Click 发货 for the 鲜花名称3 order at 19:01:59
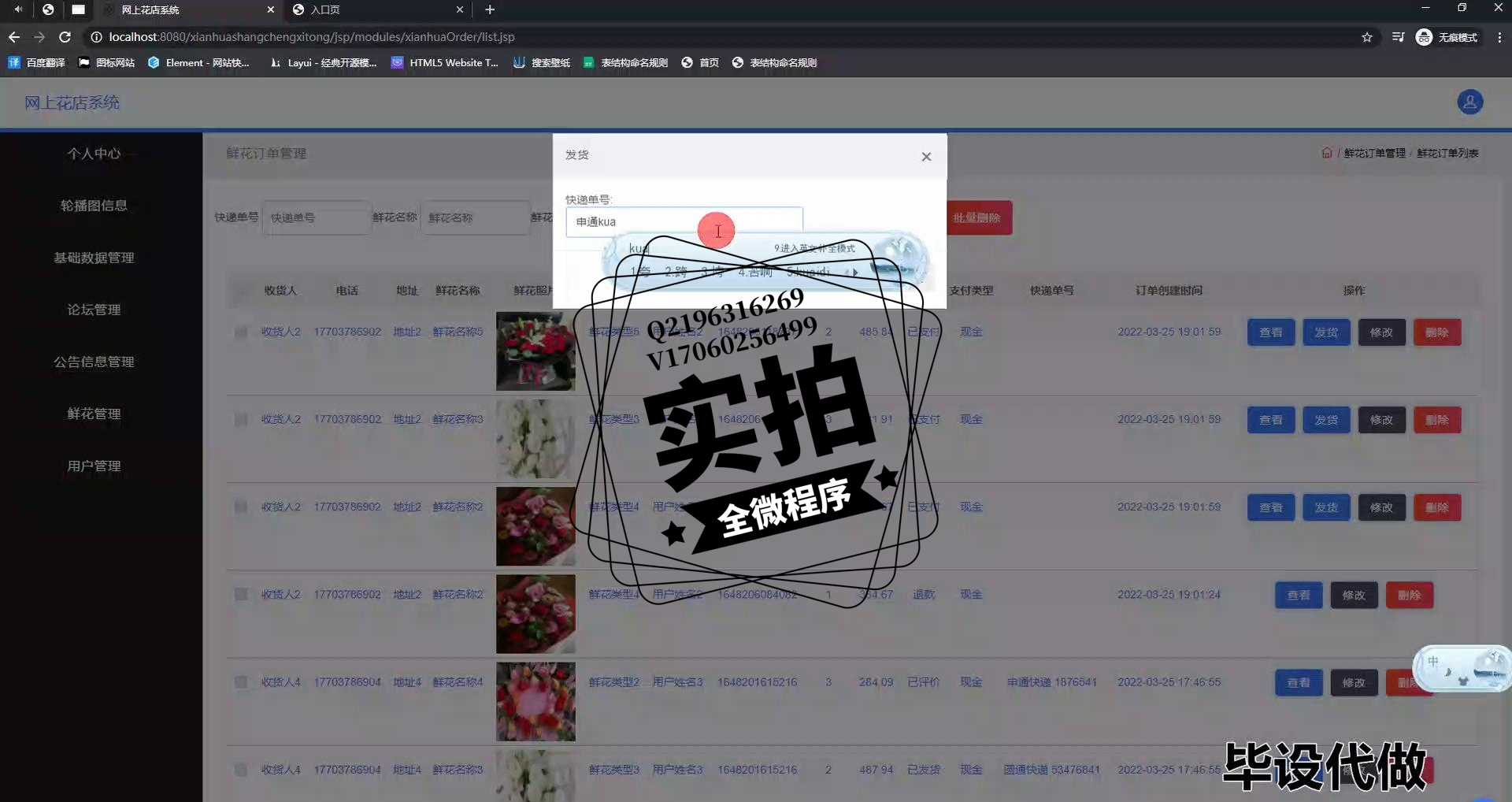This screenshot has height=802, width=1512. (1326, 420)
